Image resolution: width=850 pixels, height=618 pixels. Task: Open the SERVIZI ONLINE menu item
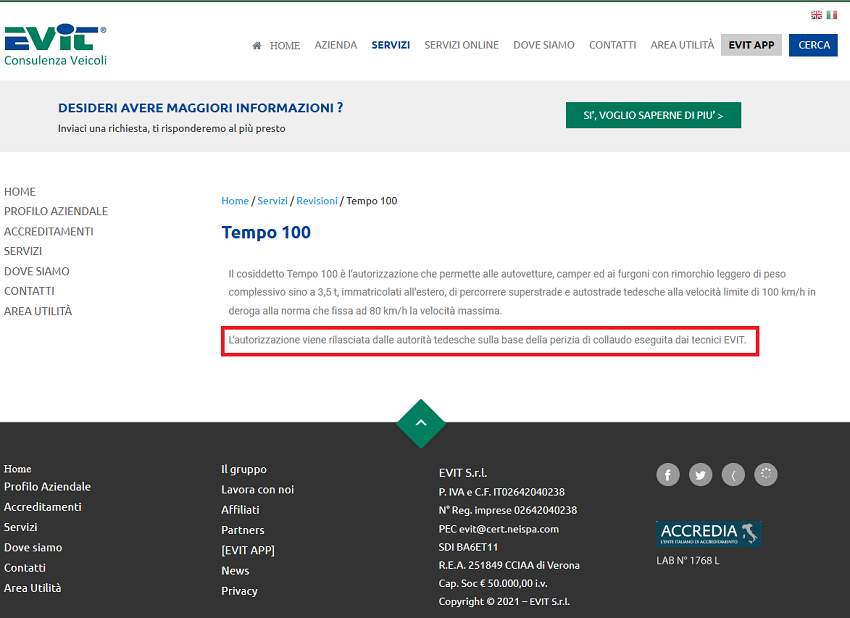[x=461, y=45]
